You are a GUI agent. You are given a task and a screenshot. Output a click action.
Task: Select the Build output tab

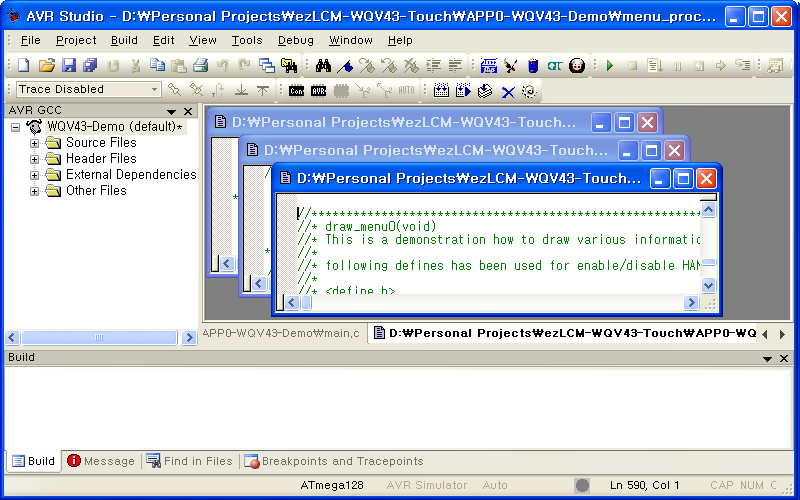pyautogui.click(x=33, y=461)
